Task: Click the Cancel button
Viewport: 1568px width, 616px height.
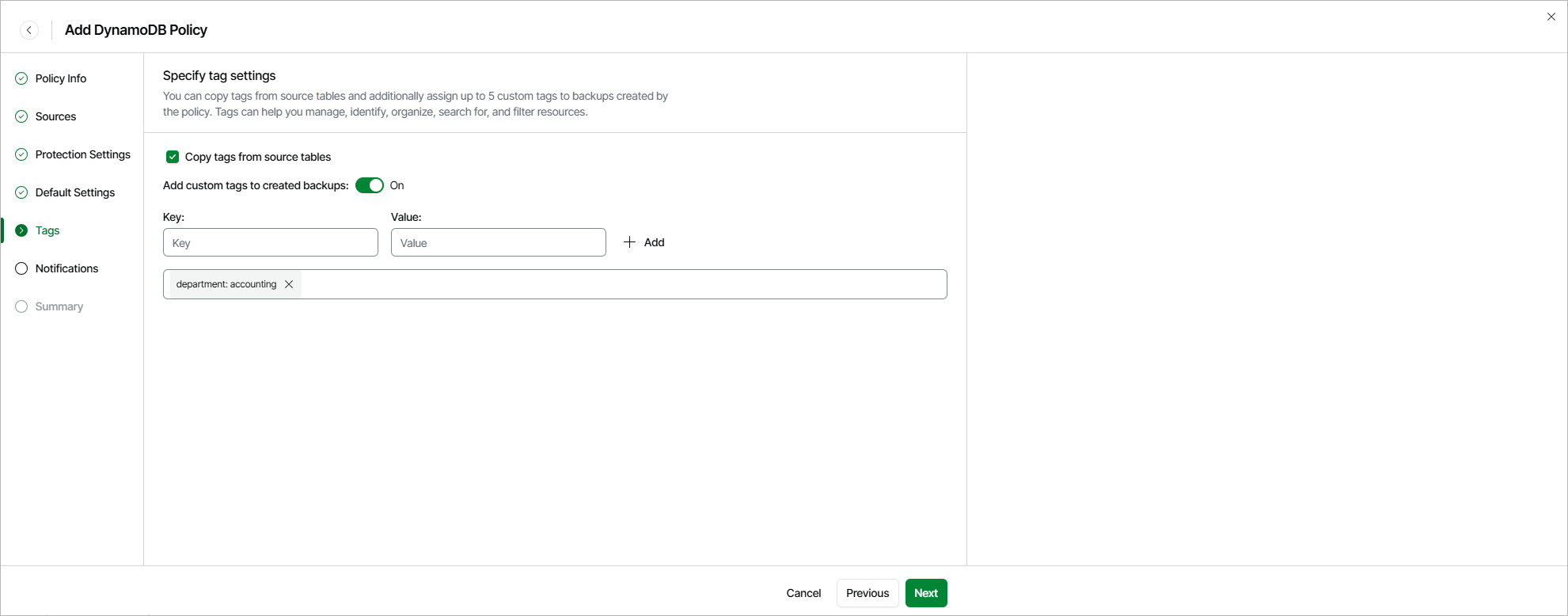Action: pyautogui.click(x=803, y=593)
